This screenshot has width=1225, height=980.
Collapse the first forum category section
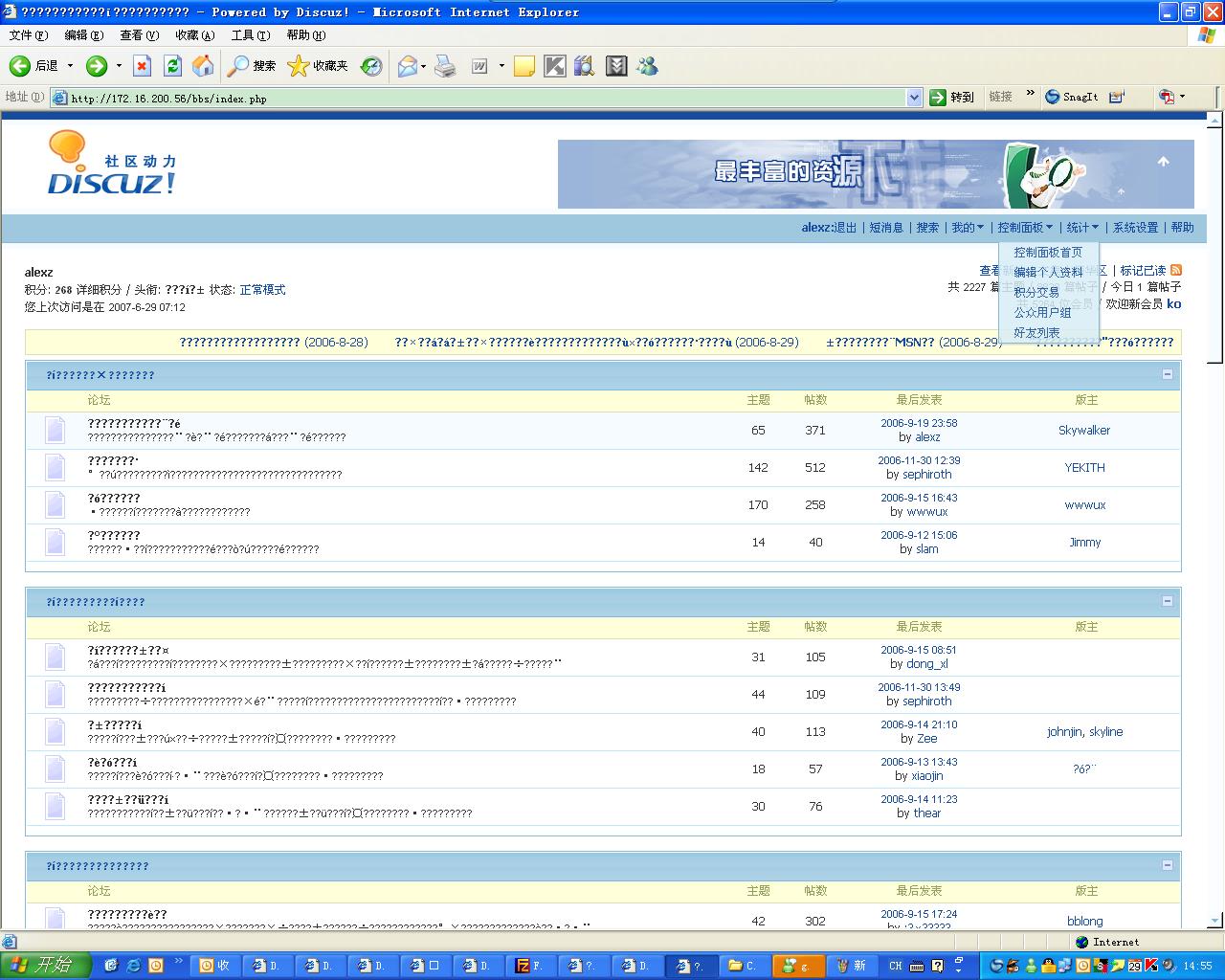coord(1168,374)
